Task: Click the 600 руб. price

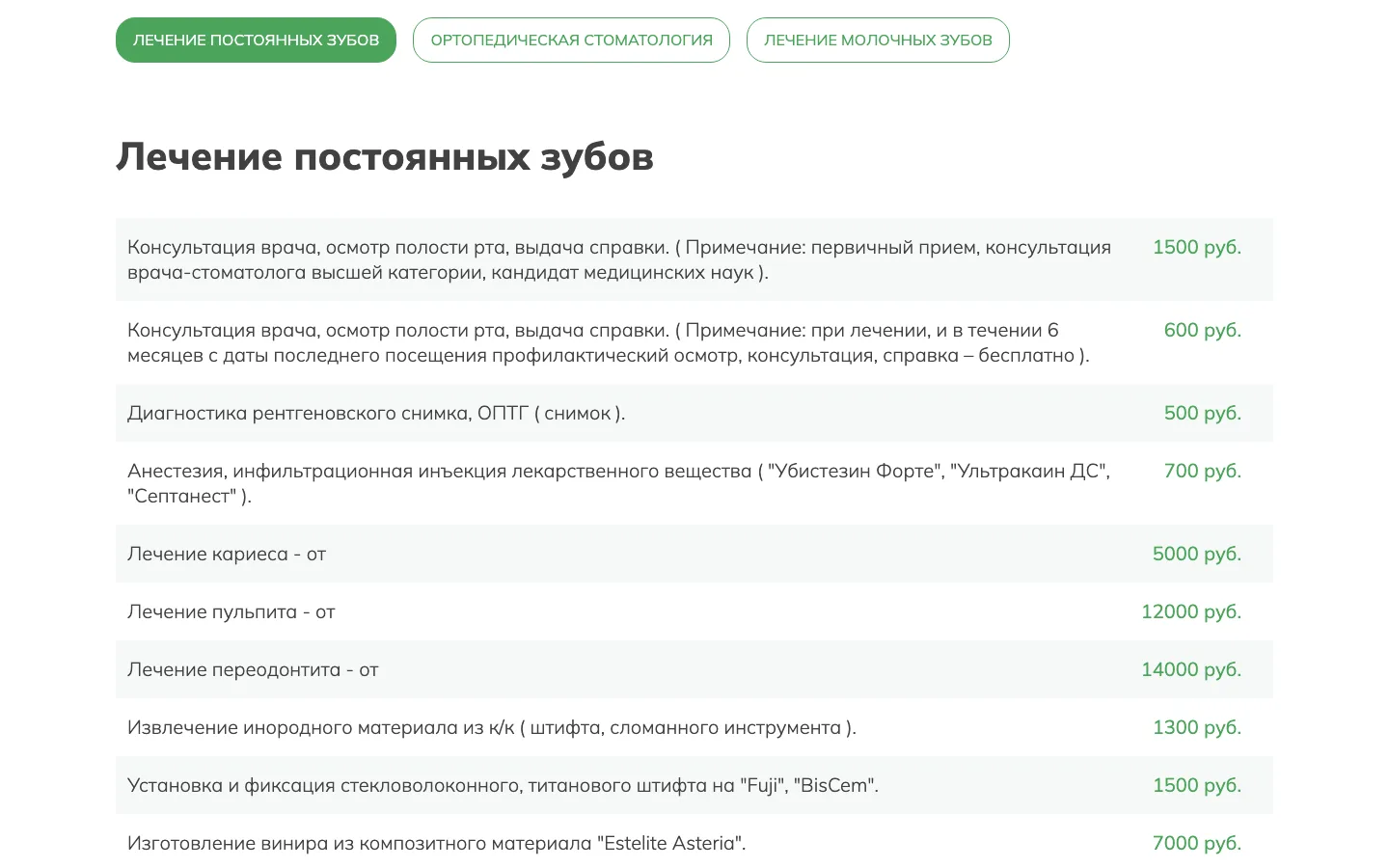Action: pyautogui.click(x=1203, y=330)
